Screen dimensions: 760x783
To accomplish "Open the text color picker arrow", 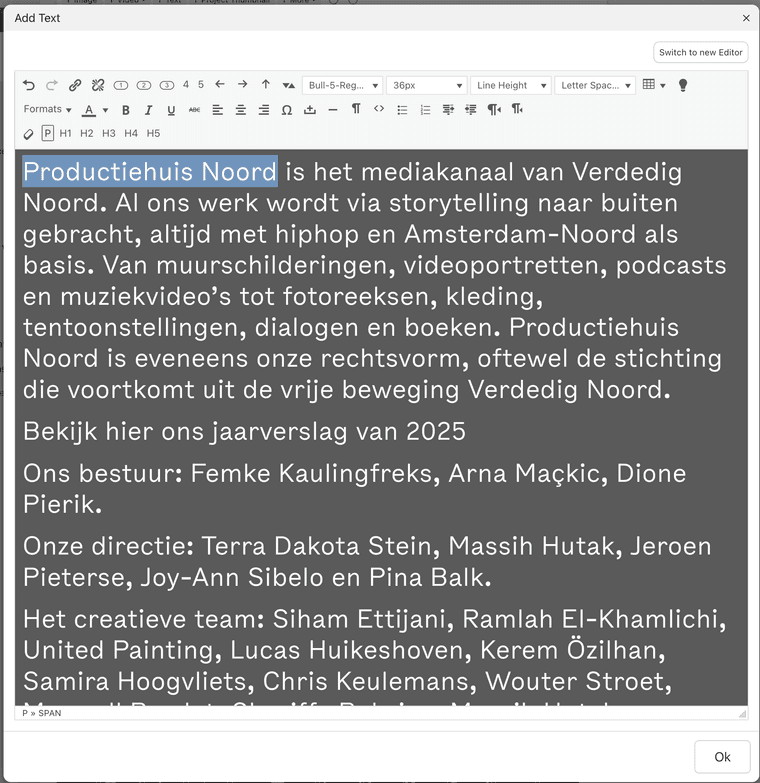I will [x=105, y=110].
